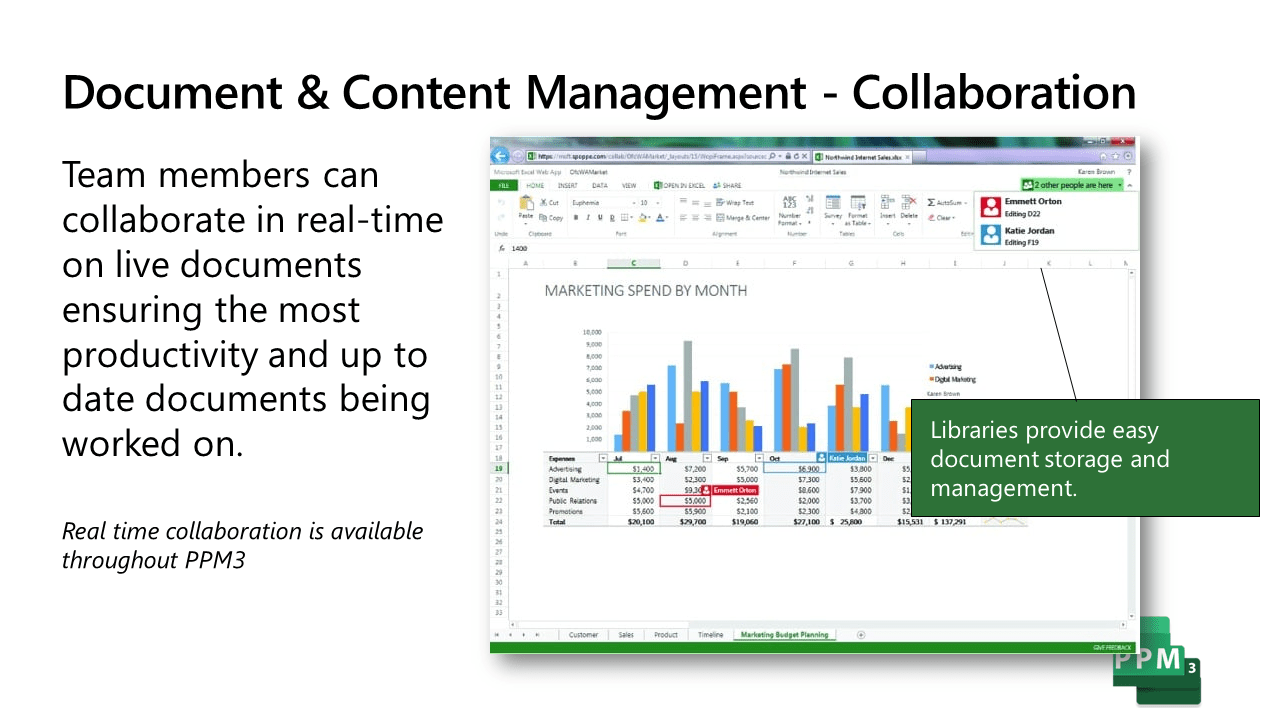Click the $20,100 Jul total cell
This screenshot has height=720, width=1280.
634,522
